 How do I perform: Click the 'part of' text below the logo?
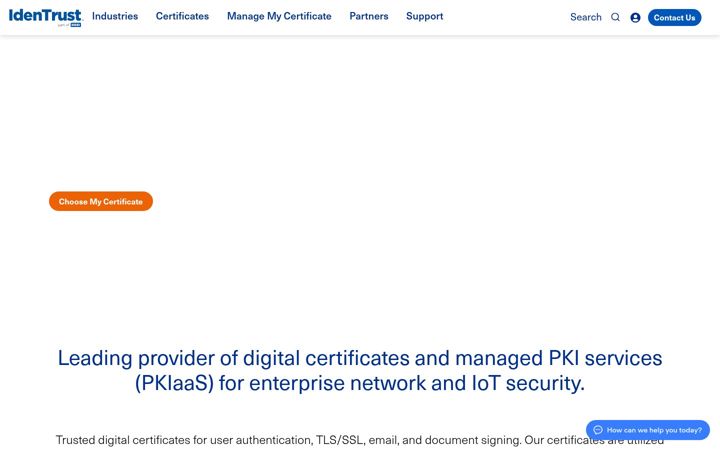63,25
